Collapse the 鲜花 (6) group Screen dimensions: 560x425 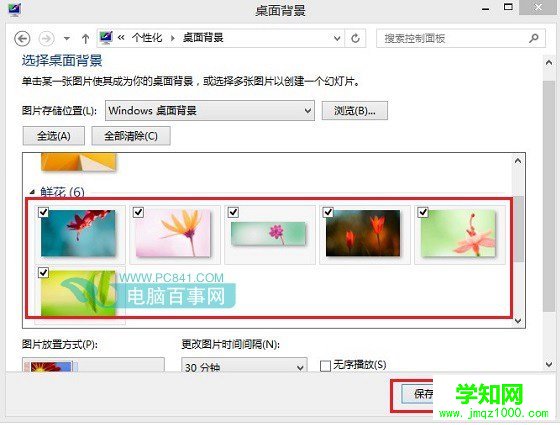(x=32, y=192)
